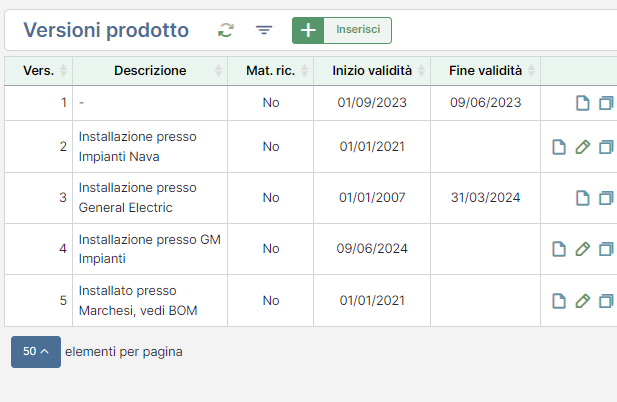Sort by Mat. ric. column
Screen dimensions: 617x402
pyautogui.click(x=271, y=71)
